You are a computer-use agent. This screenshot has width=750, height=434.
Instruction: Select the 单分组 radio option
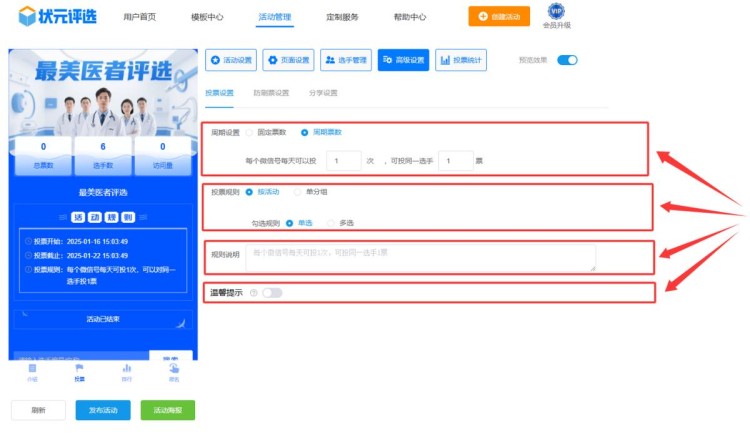pos(297,191)
